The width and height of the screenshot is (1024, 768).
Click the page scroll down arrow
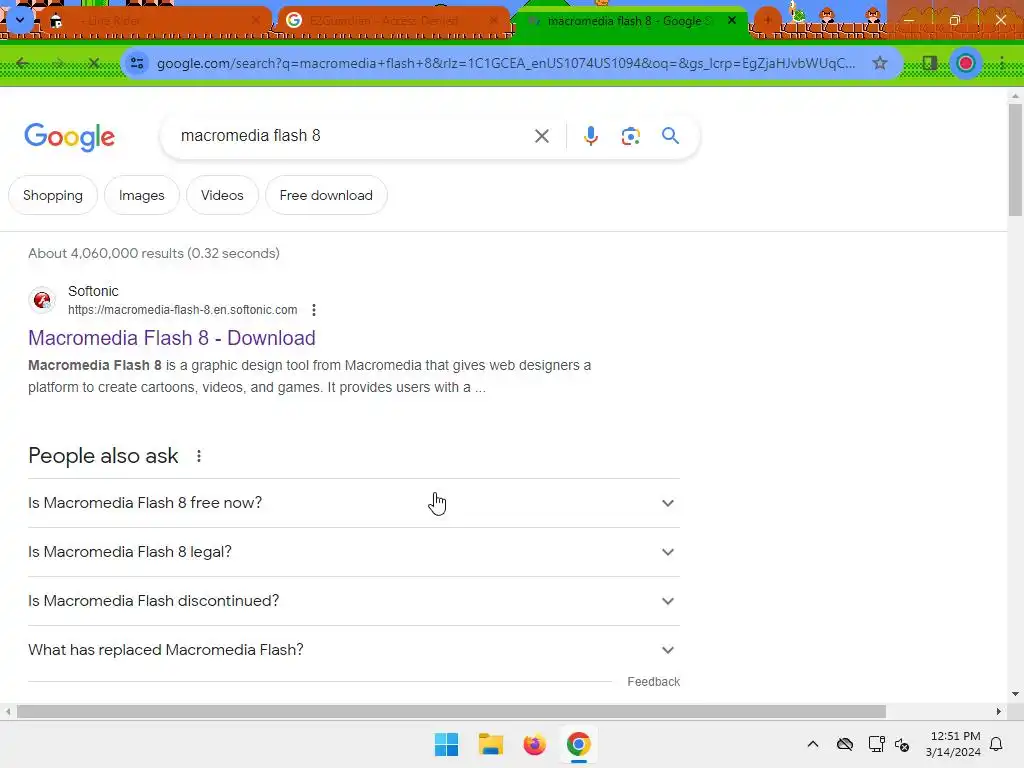[1015, 694]
